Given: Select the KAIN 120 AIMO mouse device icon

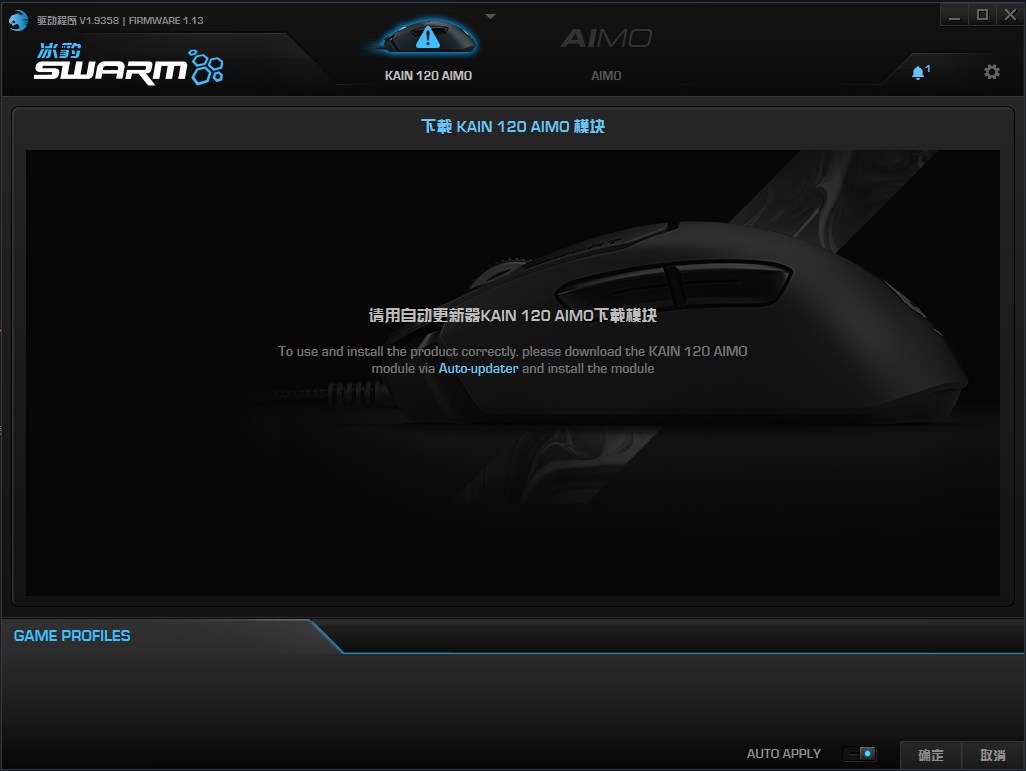Looking at the screenshot, I should tap(428, 37).
